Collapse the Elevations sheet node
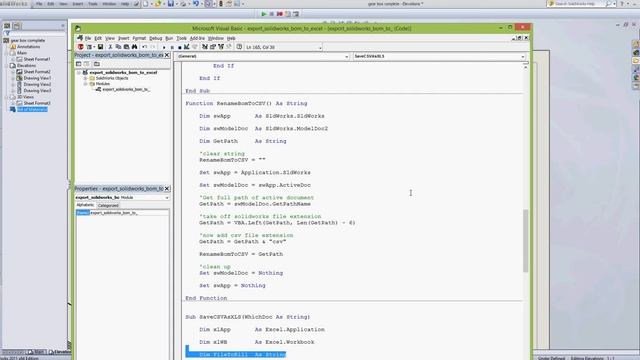 7,65
